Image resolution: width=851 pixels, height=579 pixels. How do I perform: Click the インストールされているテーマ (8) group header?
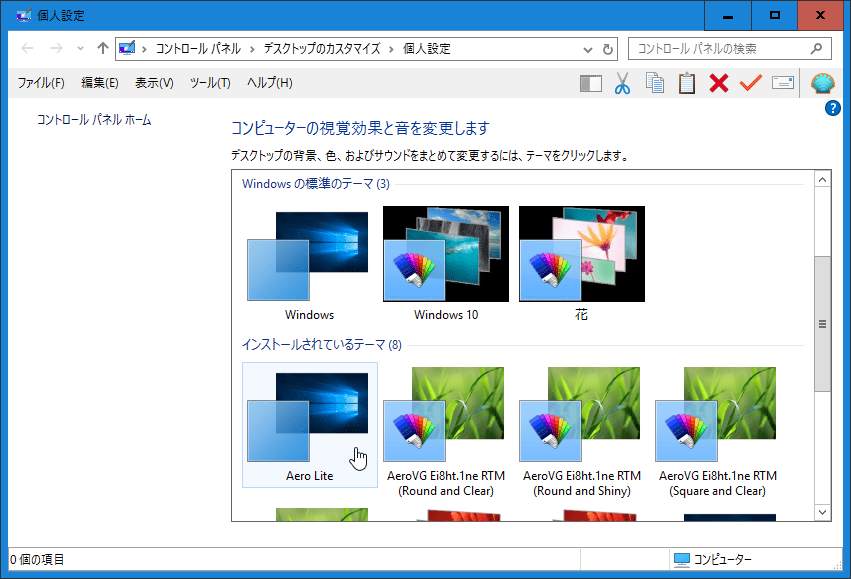322,345
